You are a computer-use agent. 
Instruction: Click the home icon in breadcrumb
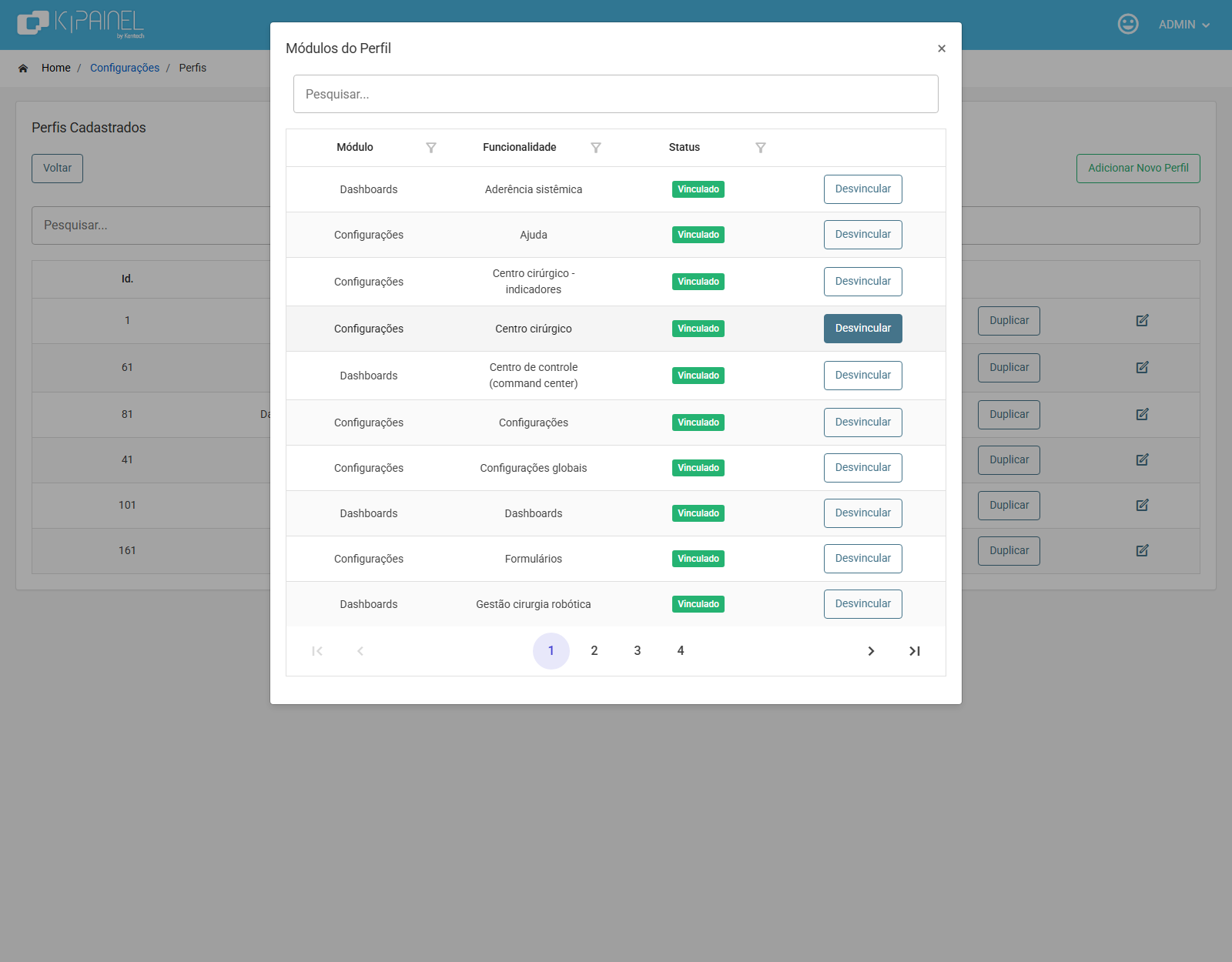click(x=23, y=68)
